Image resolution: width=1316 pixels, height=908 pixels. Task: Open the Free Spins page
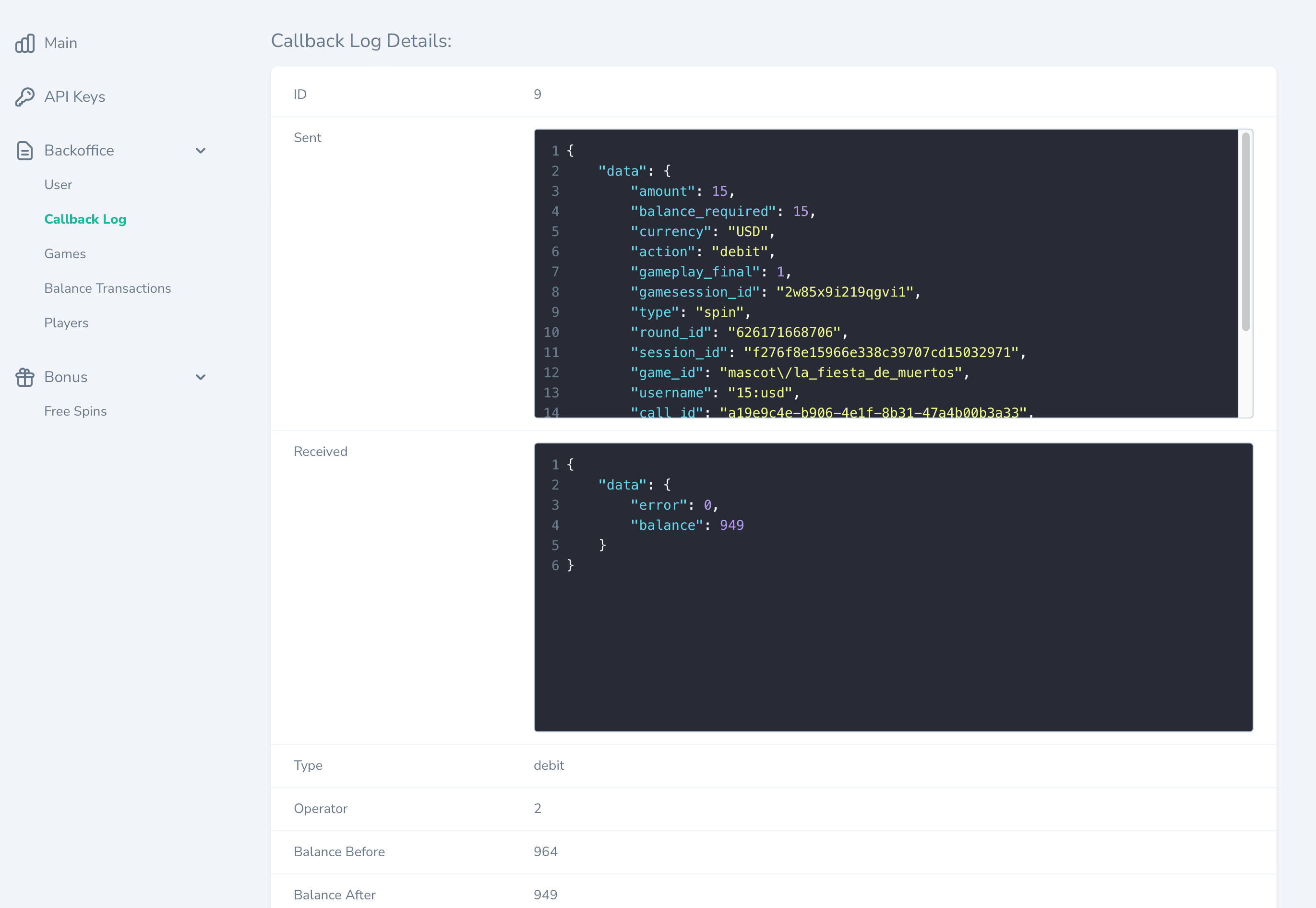[x=76, y=411]
